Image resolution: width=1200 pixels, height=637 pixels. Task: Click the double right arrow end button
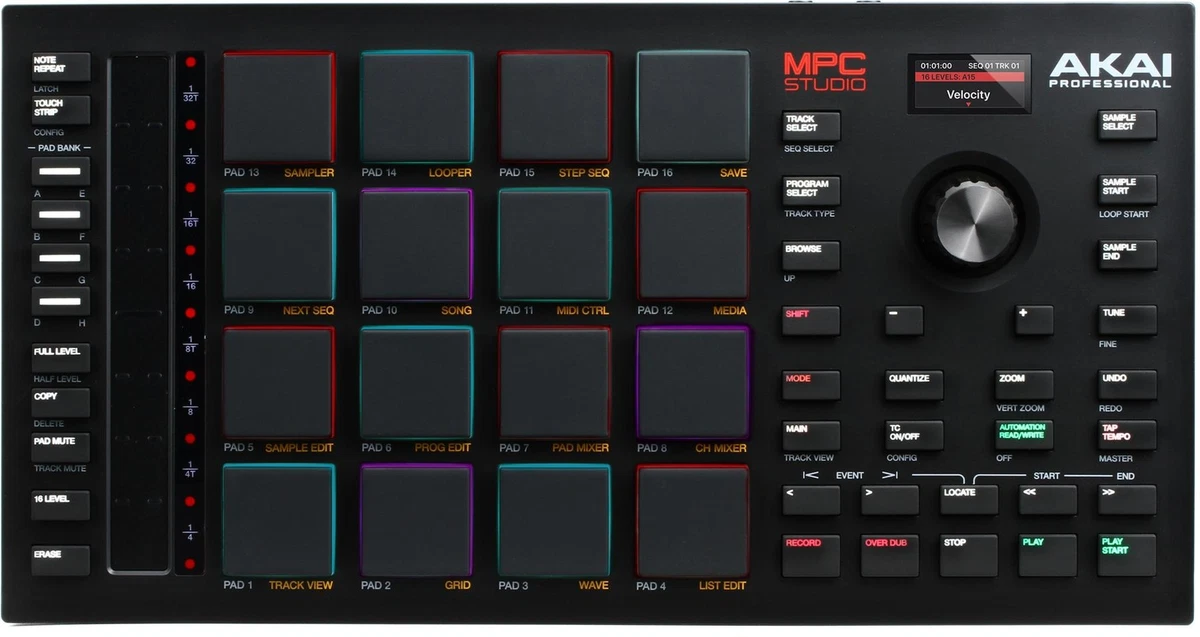coord(1127,500)
